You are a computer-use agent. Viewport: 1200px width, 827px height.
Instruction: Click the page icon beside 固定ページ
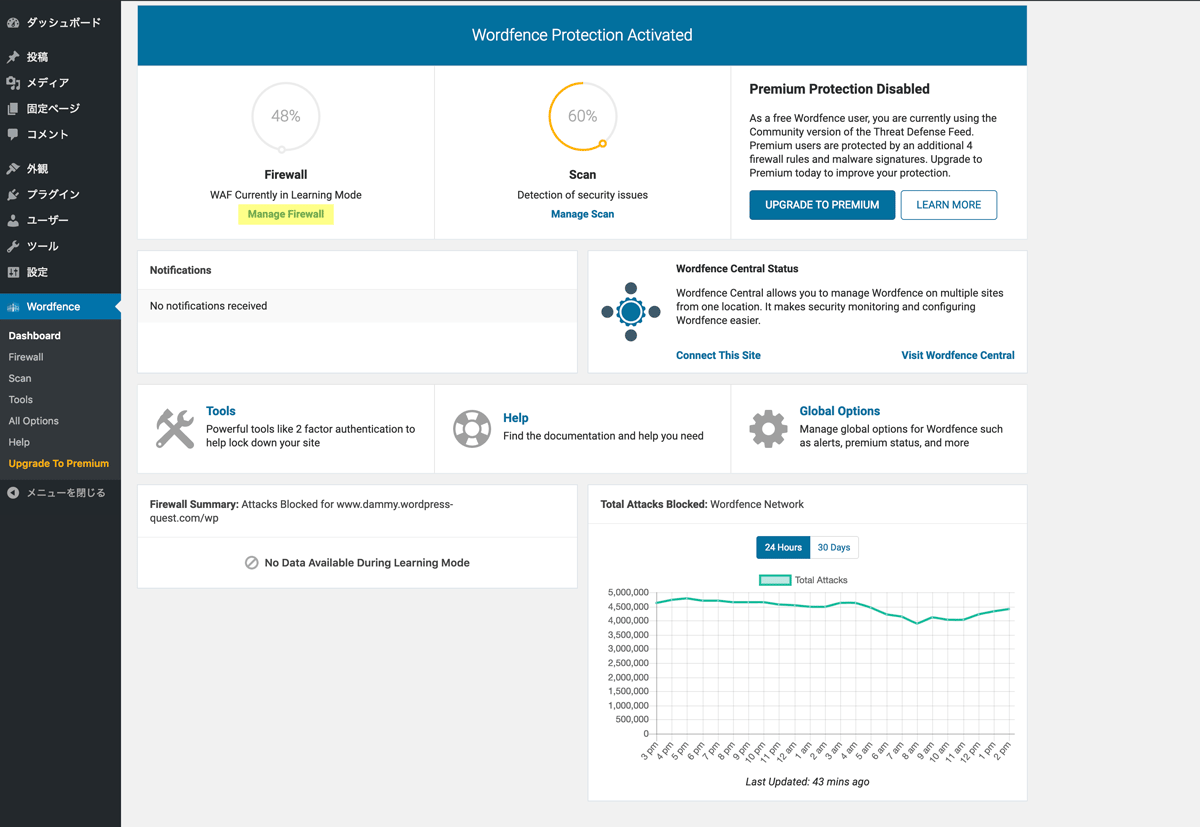click(13, 108)
